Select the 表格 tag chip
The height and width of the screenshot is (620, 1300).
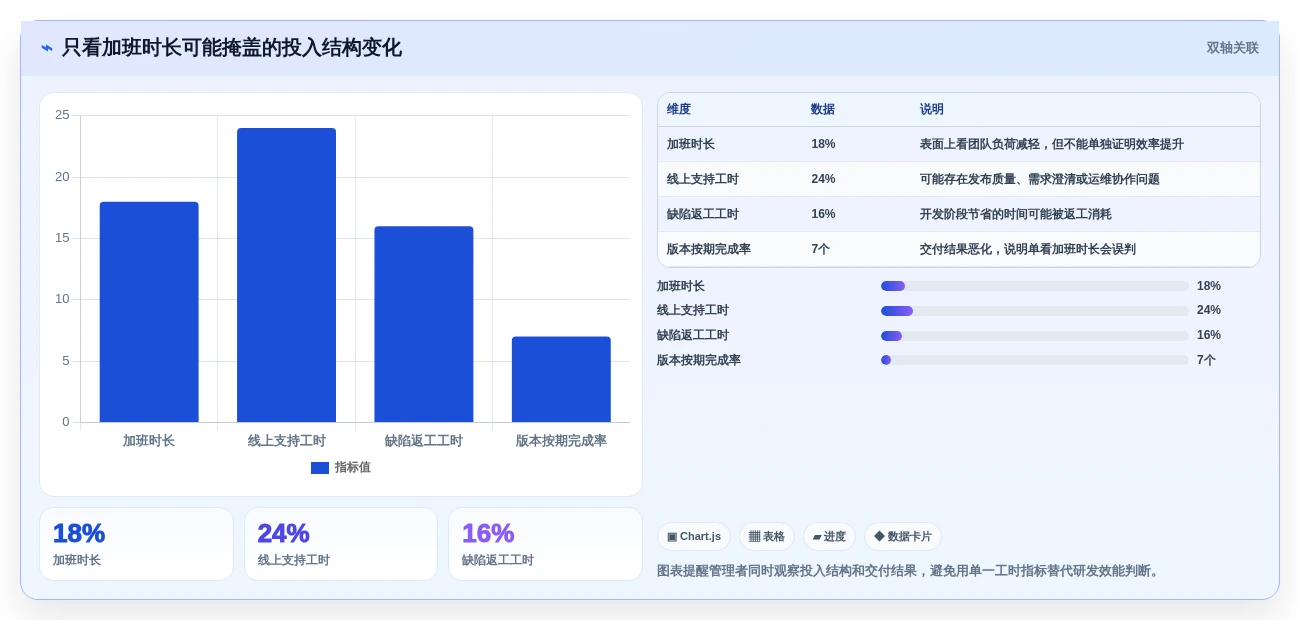point(767,537)
